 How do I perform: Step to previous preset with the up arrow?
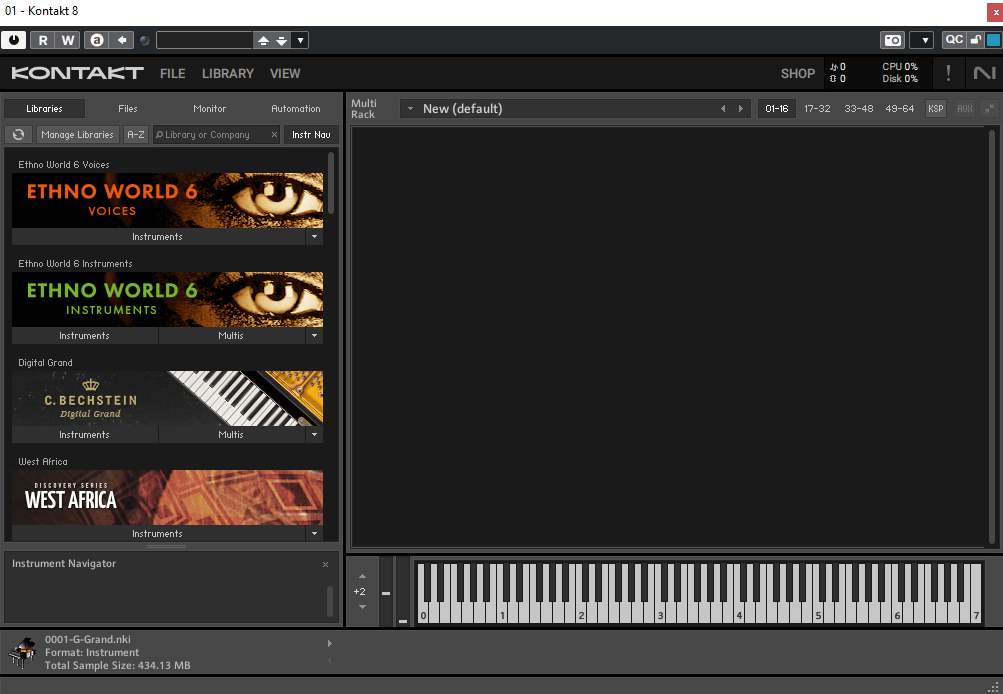263,40
